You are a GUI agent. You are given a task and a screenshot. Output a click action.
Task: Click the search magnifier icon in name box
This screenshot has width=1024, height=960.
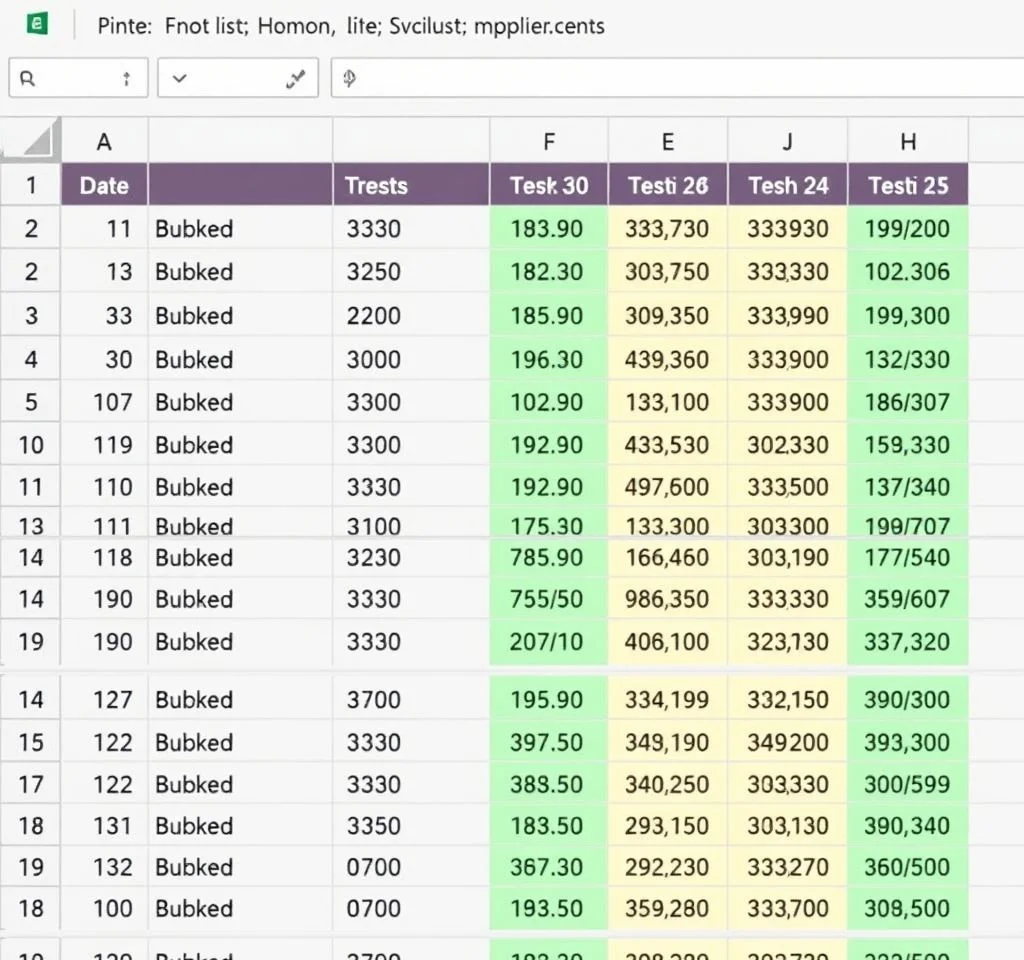[26, 79]
